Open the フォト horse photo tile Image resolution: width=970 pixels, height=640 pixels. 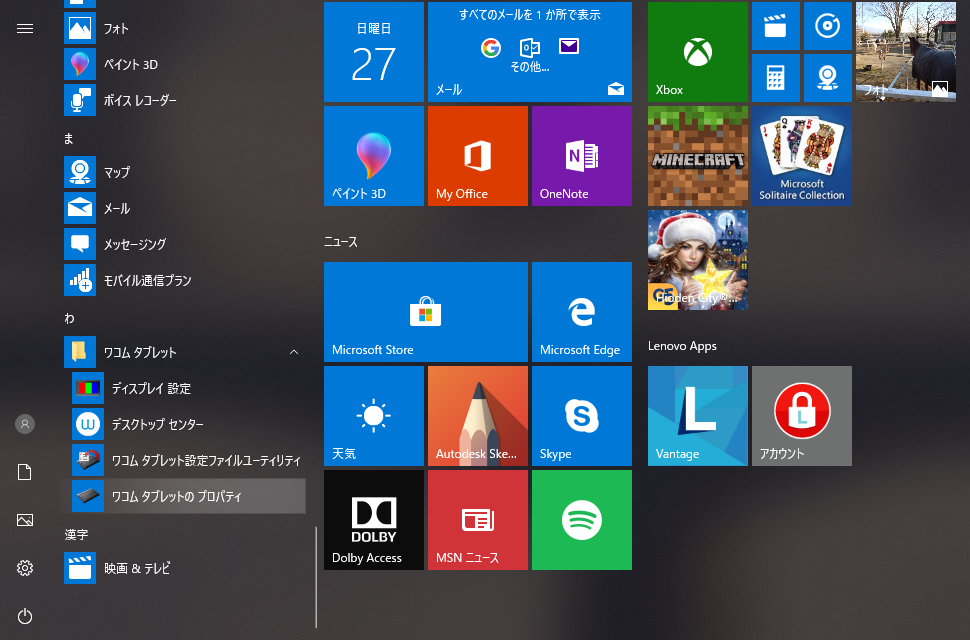point(906,52)
